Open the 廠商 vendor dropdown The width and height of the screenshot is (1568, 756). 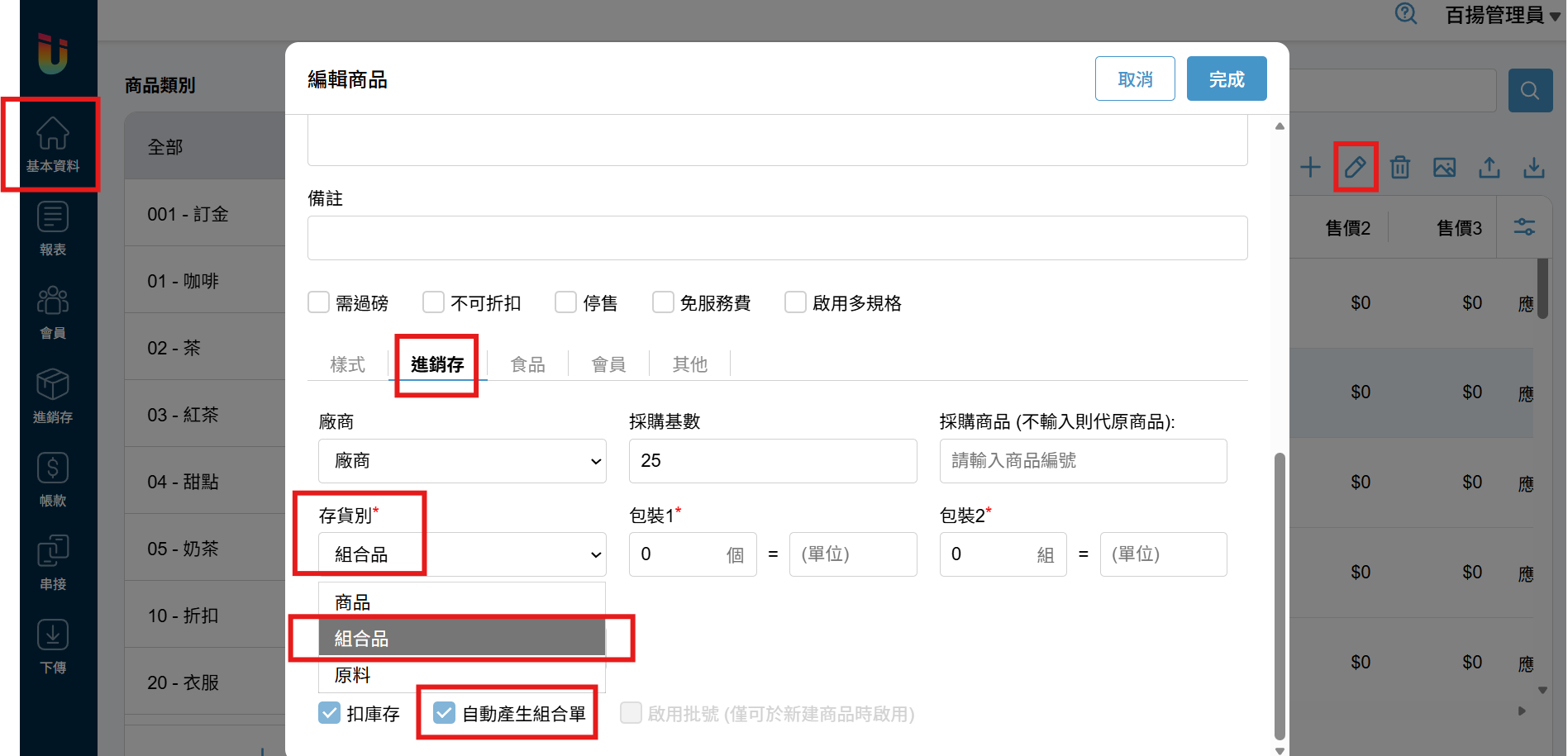tap(462, 461)
